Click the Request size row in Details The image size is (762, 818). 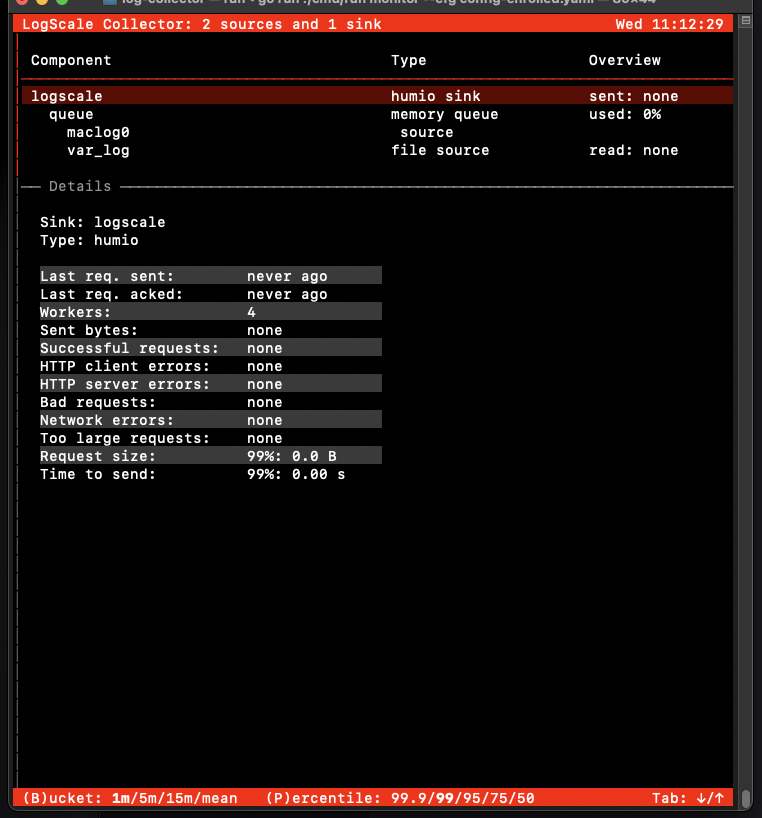(210, 456)
